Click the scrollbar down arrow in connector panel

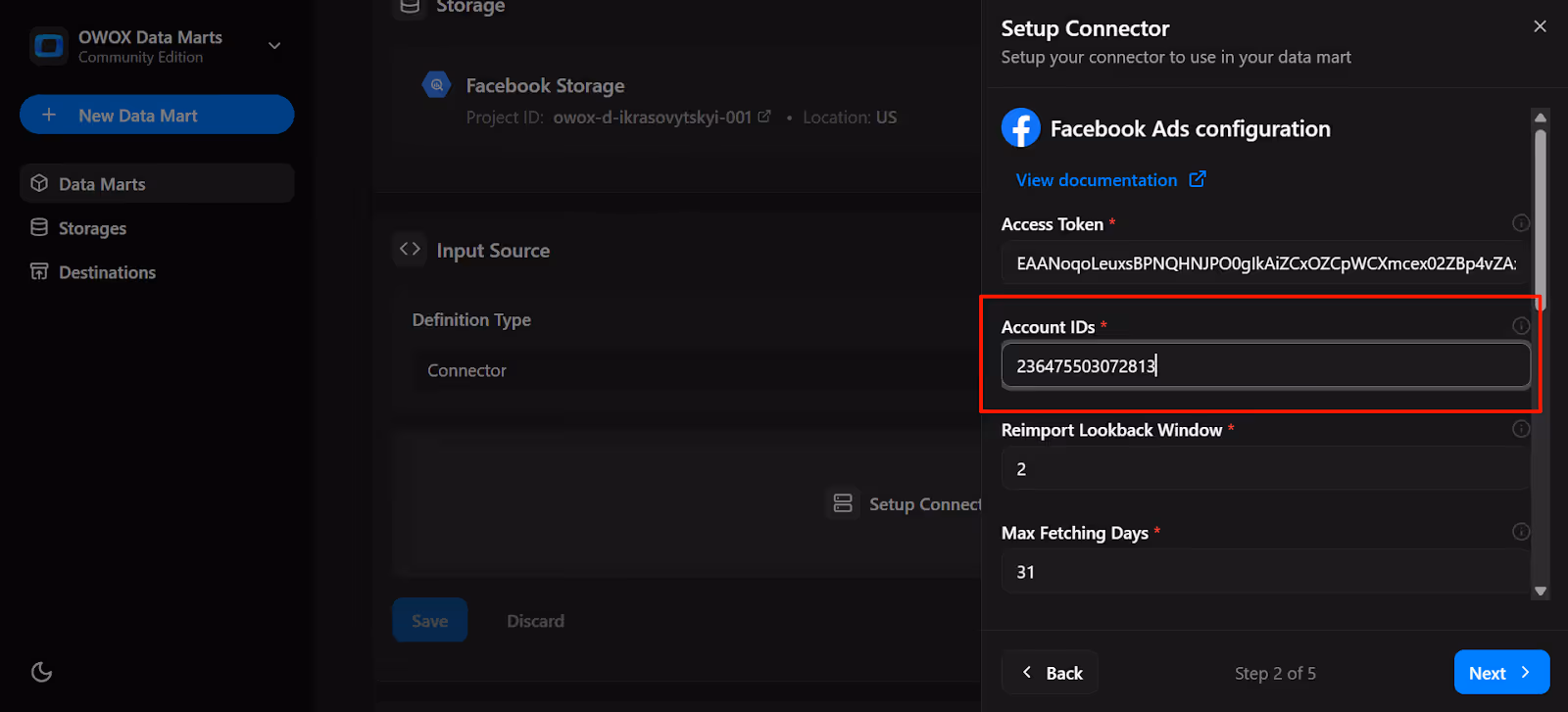click(1541, 592)
